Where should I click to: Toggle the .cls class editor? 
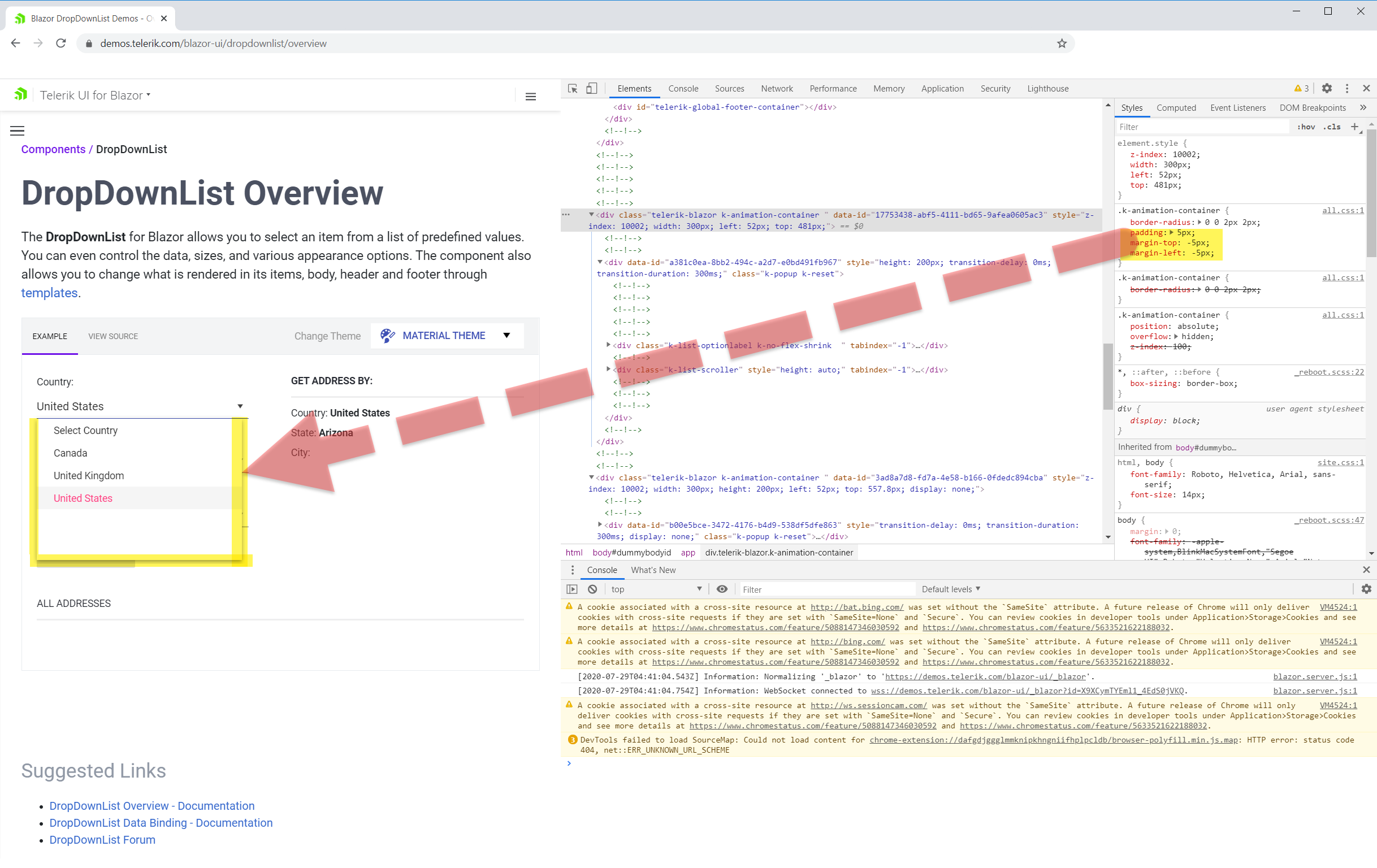click(1332, 127)
